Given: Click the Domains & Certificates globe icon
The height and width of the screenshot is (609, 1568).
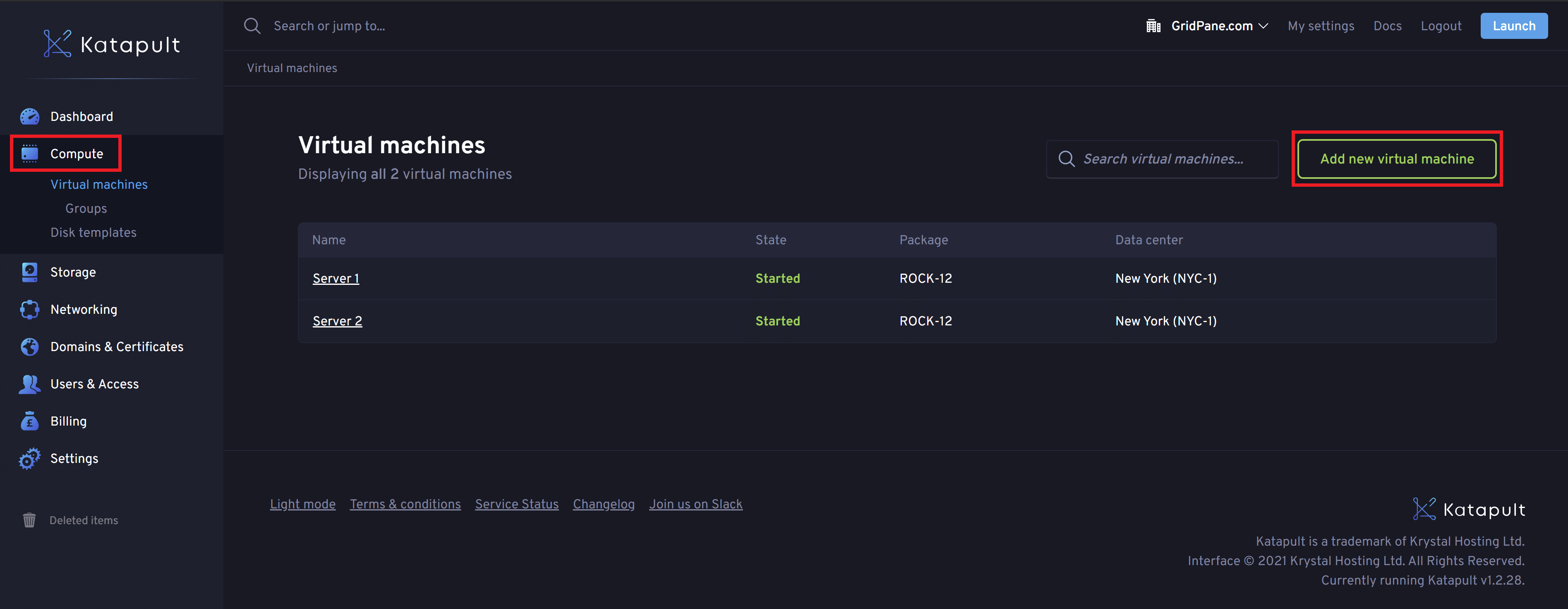Looking at the screenshot, I should click(29, 347).
